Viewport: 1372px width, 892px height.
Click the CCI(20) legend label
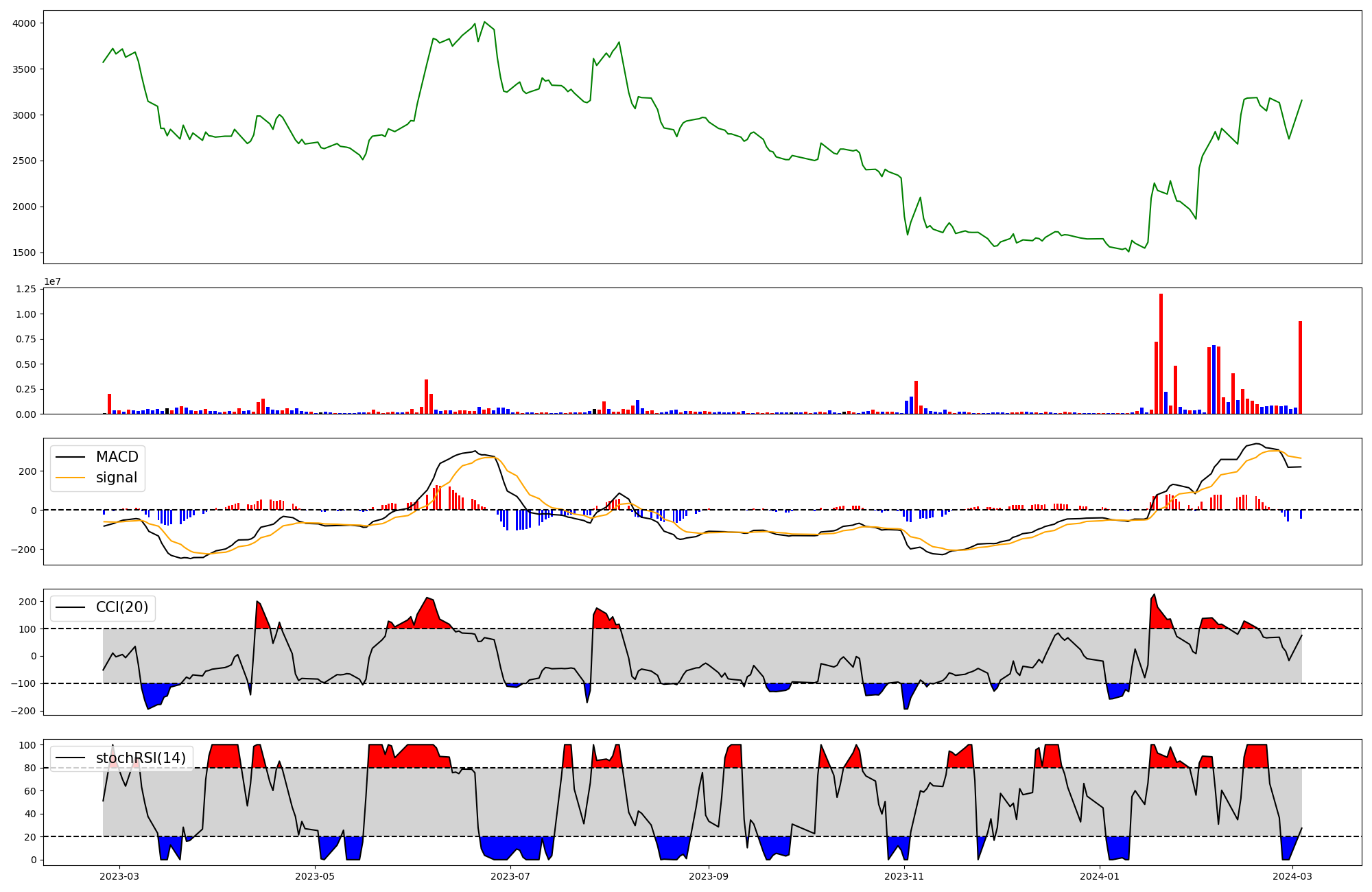tap(121, 607)
